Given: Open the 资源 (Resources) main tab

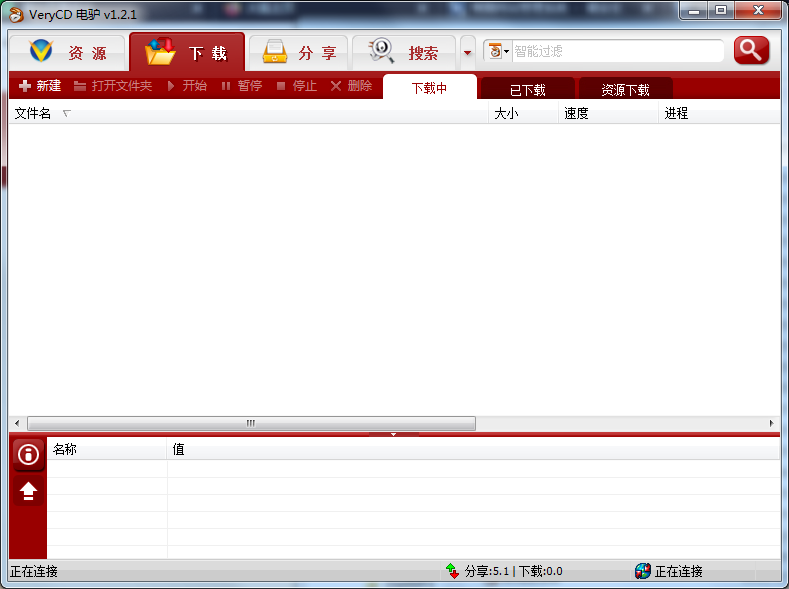Looking at the screenshot, I should pyautogui.click(x=68, y=53).
